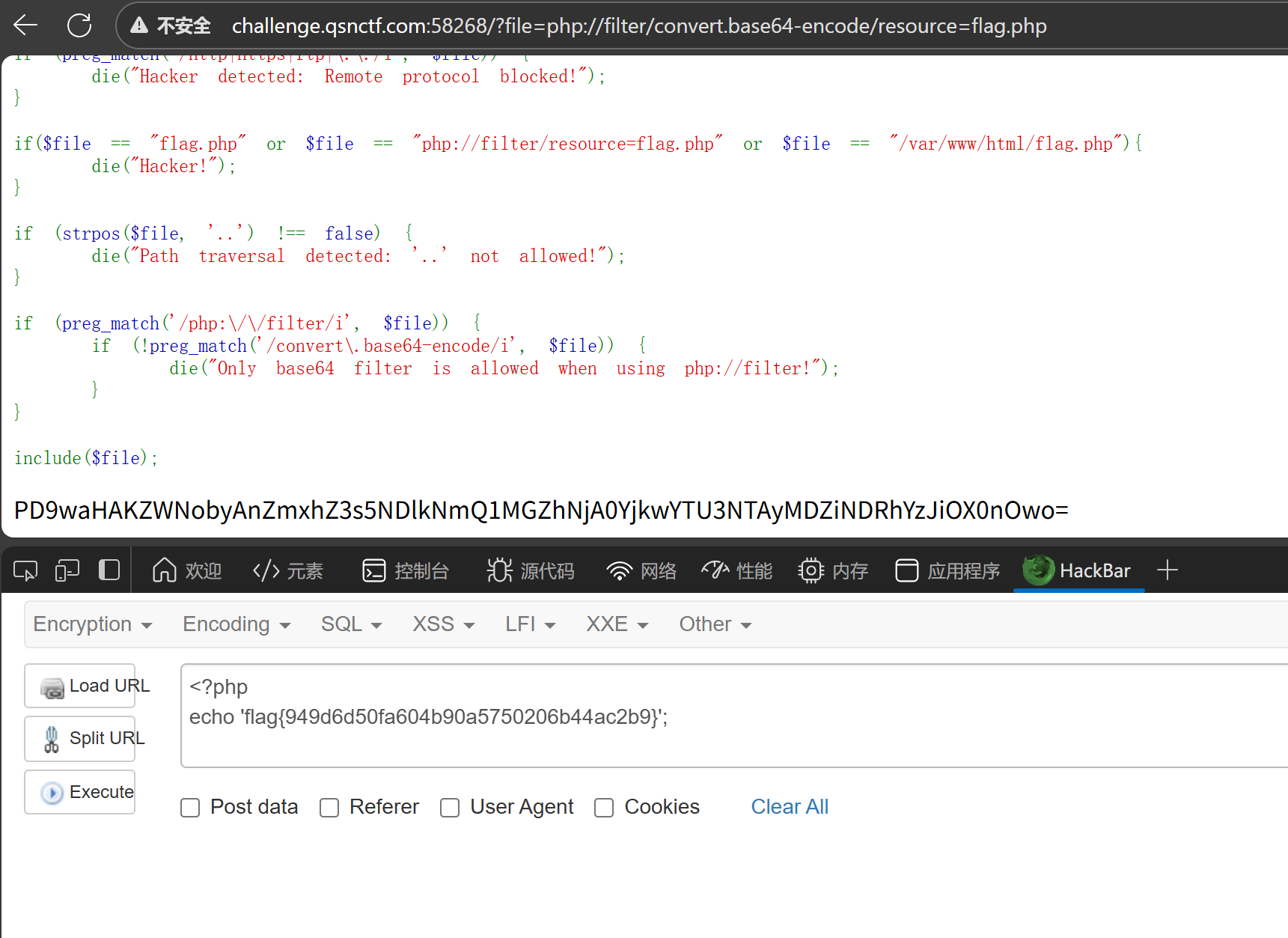Click the <?php line in HackBar
This screenshot has width=1288, height=938.
pos(219,687)
